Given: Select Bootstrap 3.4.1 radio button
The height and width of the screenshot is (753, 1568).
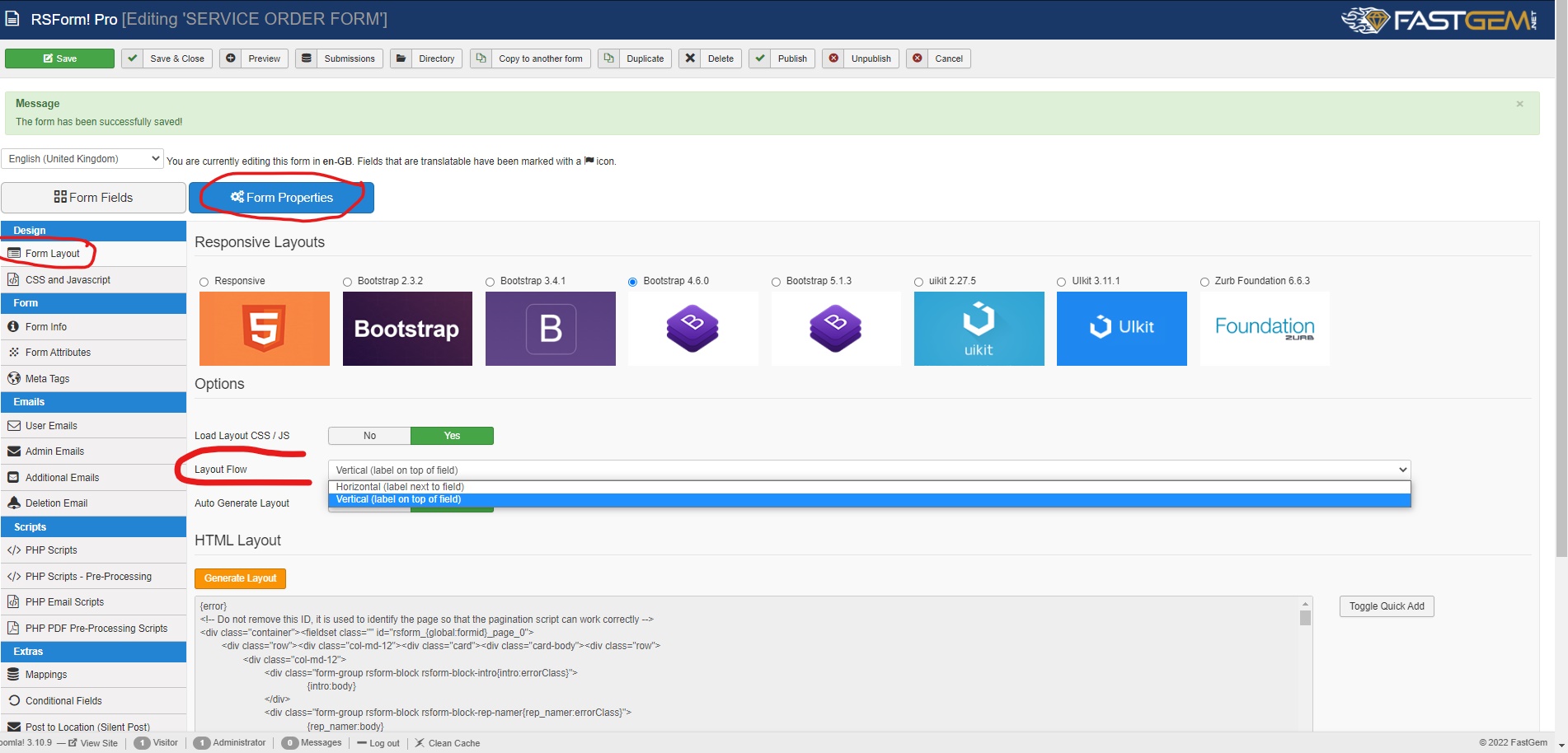Looking at the screenshot, I should (490, 282).
